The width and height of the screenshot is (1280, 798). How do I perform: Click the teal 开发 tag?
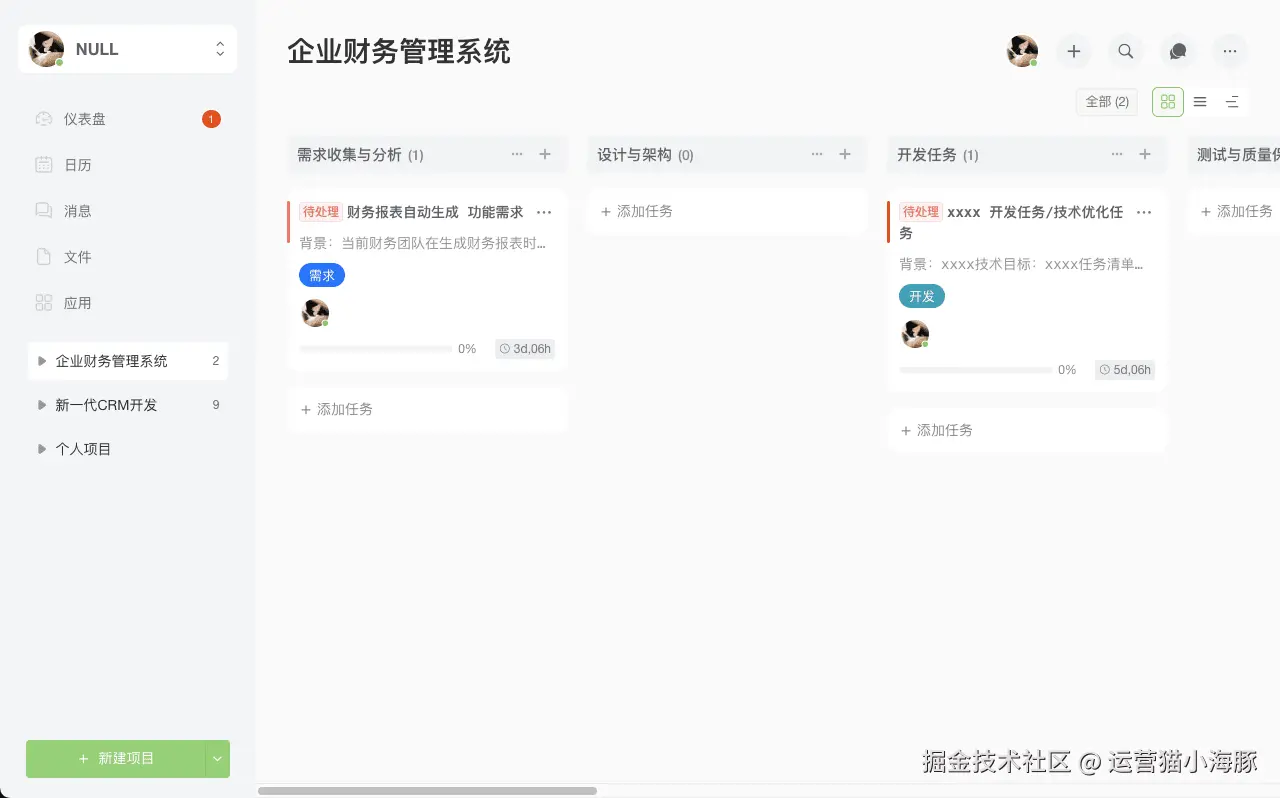[x=922, y=297]
